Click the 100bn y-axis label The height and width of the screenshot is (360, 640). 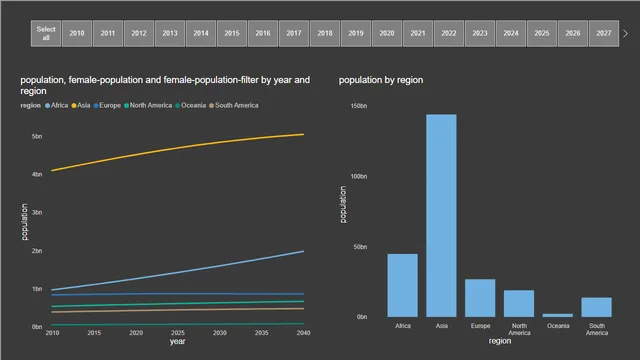tap(359, 176)
